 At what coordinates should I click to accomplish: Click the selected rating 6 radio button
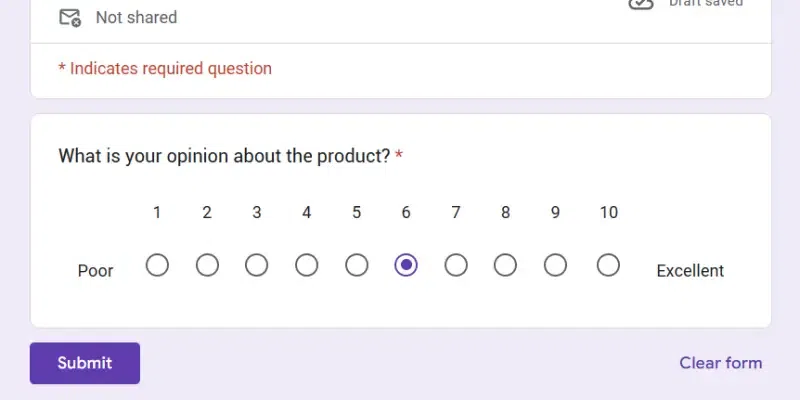pyautogui.click(x=406, y=265)
